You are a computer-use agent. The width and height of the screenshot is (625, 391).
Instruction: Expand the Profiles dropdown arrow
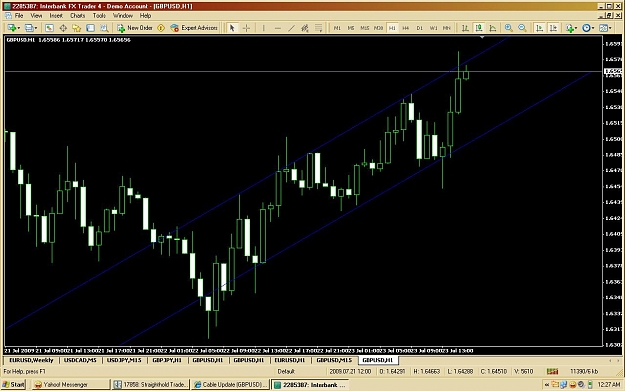point(35,28)
